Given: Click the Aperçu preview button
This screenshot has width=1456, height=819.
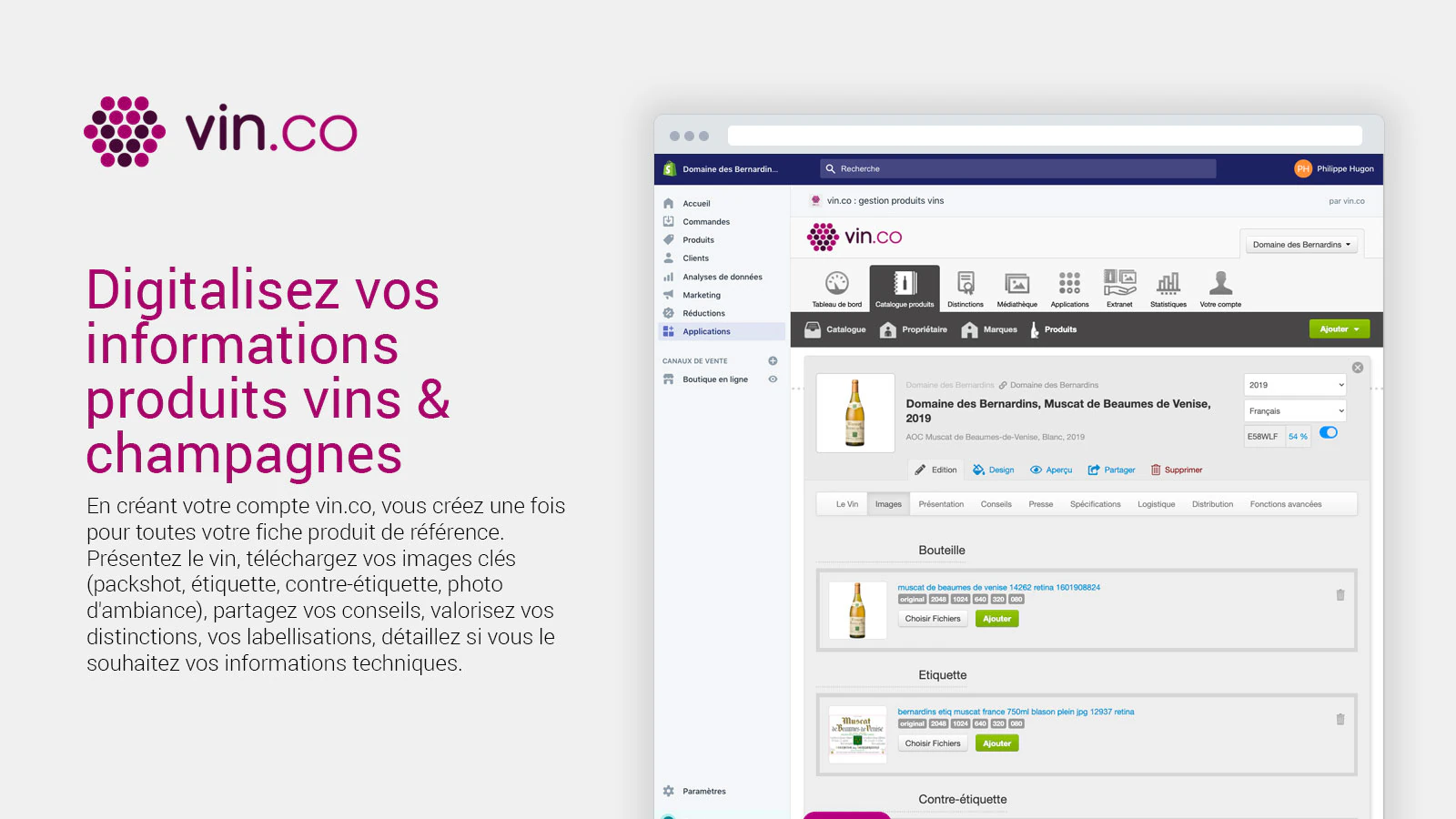Looking at the screenshot, I should (x=1051, y=470).
